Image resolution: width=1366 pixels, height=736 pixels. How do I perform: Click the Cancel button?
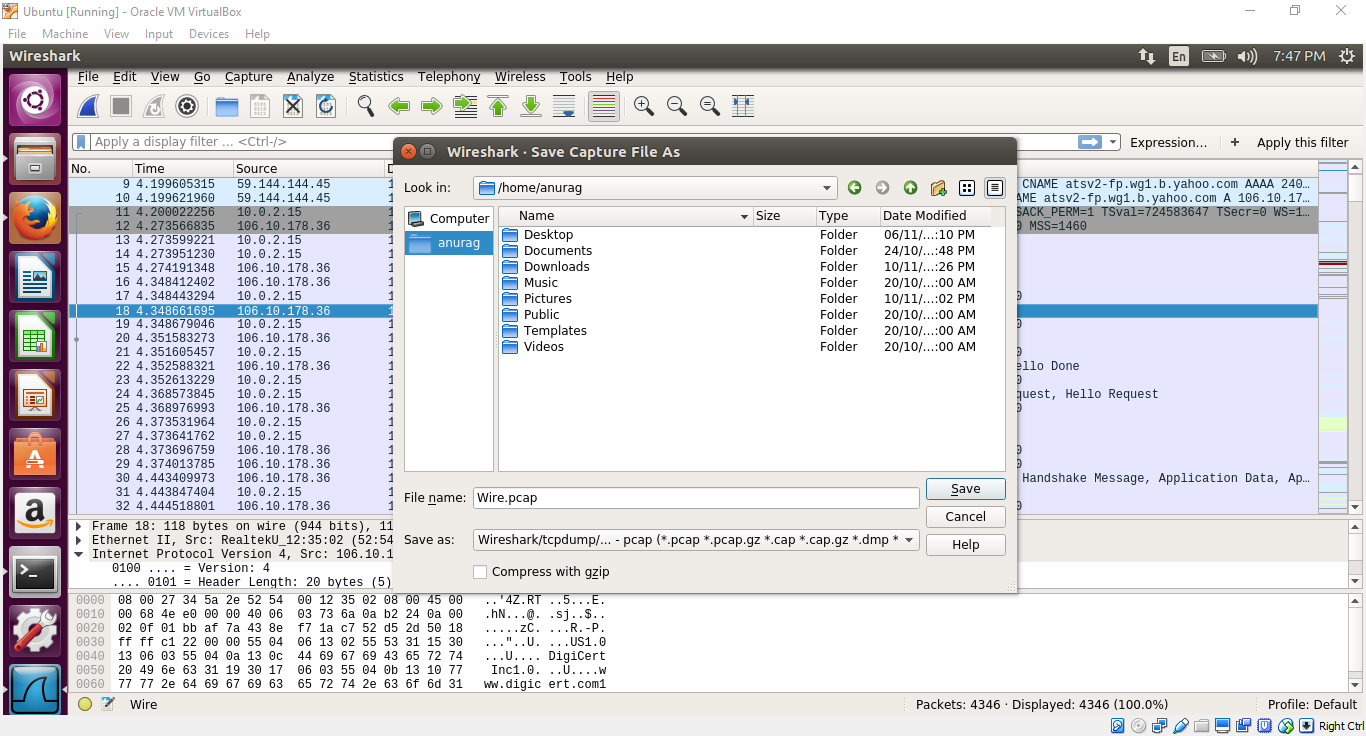pos(965,517)
